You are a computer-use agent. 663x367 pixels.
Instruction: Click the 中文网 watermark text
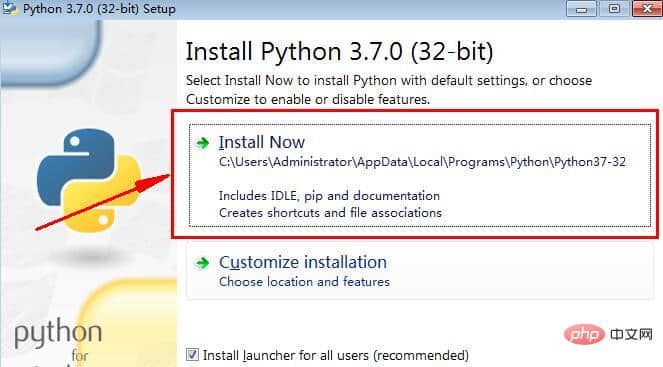pos(632,335)
